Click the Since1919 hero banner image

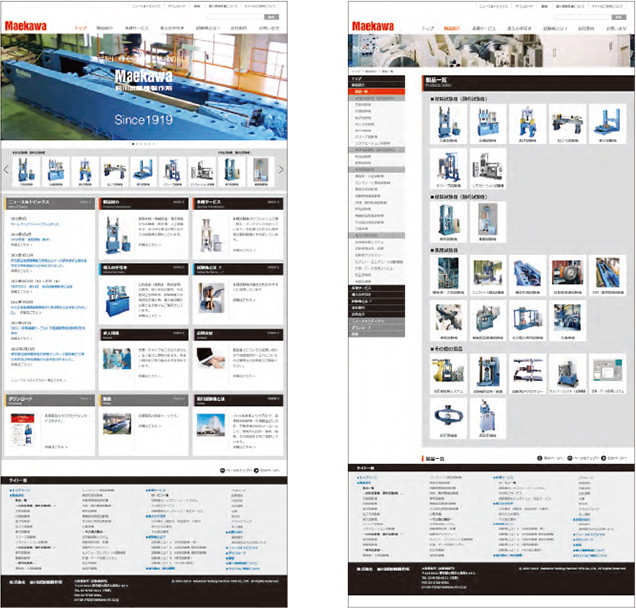coord(144,87)
